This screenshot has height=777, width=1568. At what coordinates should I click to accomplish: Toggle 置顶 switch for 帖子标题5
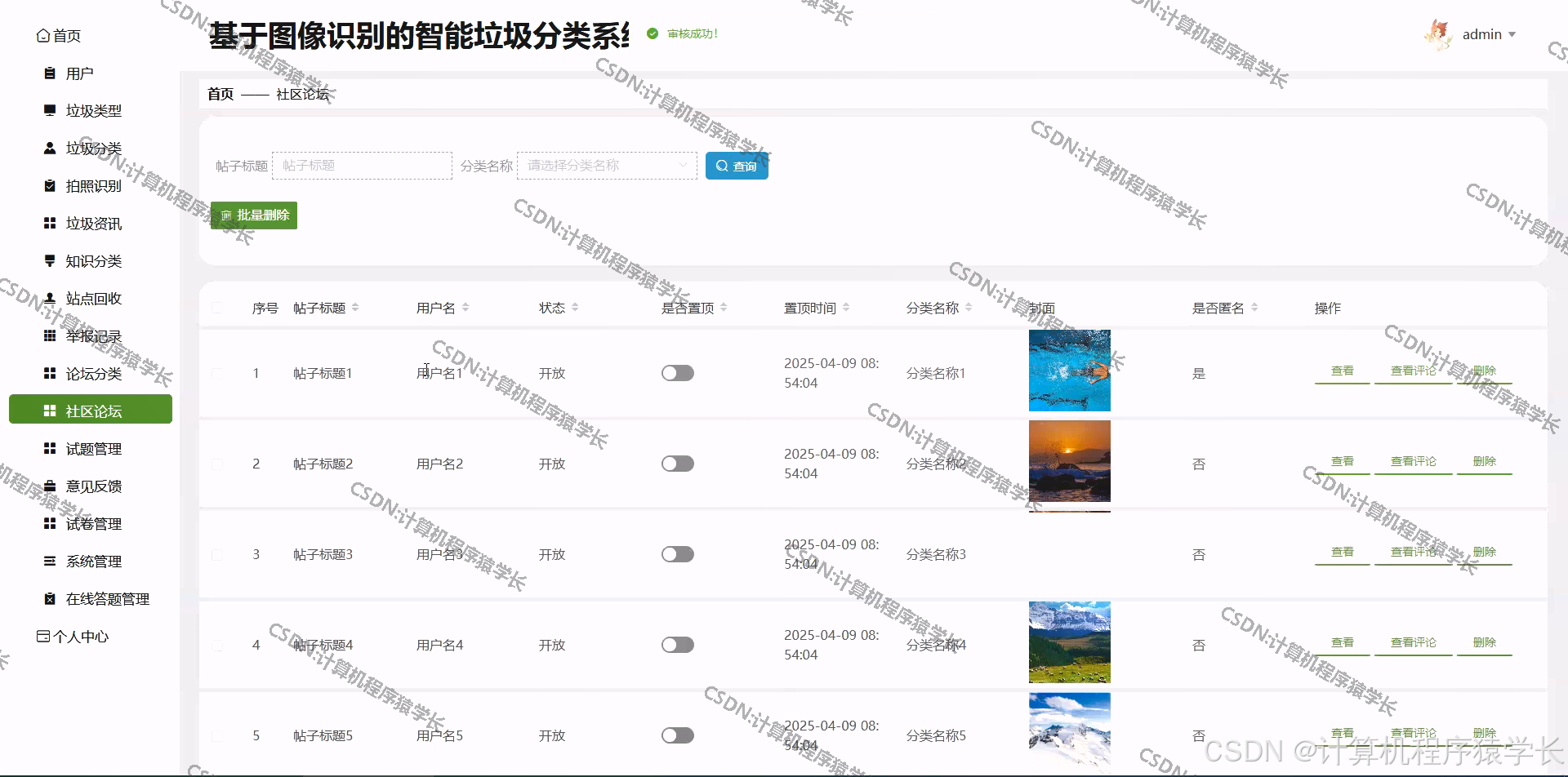click(x=678, y=735)
